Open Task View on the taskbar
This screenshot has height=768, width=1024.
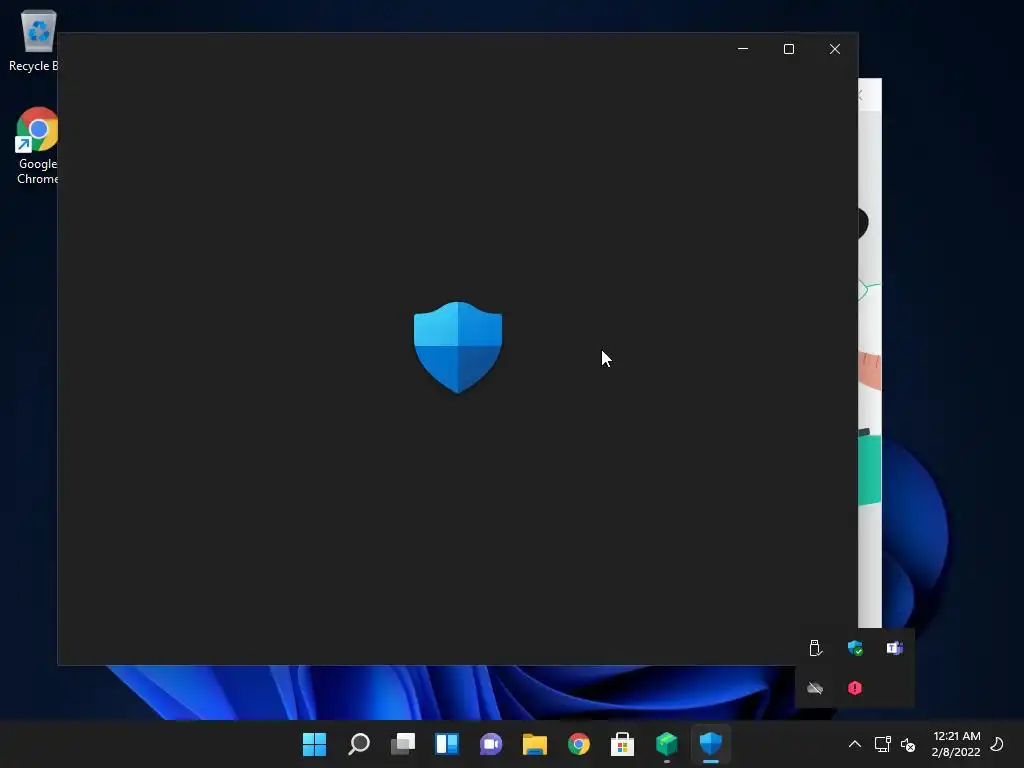pyautogui.click(x=402, y=744)
